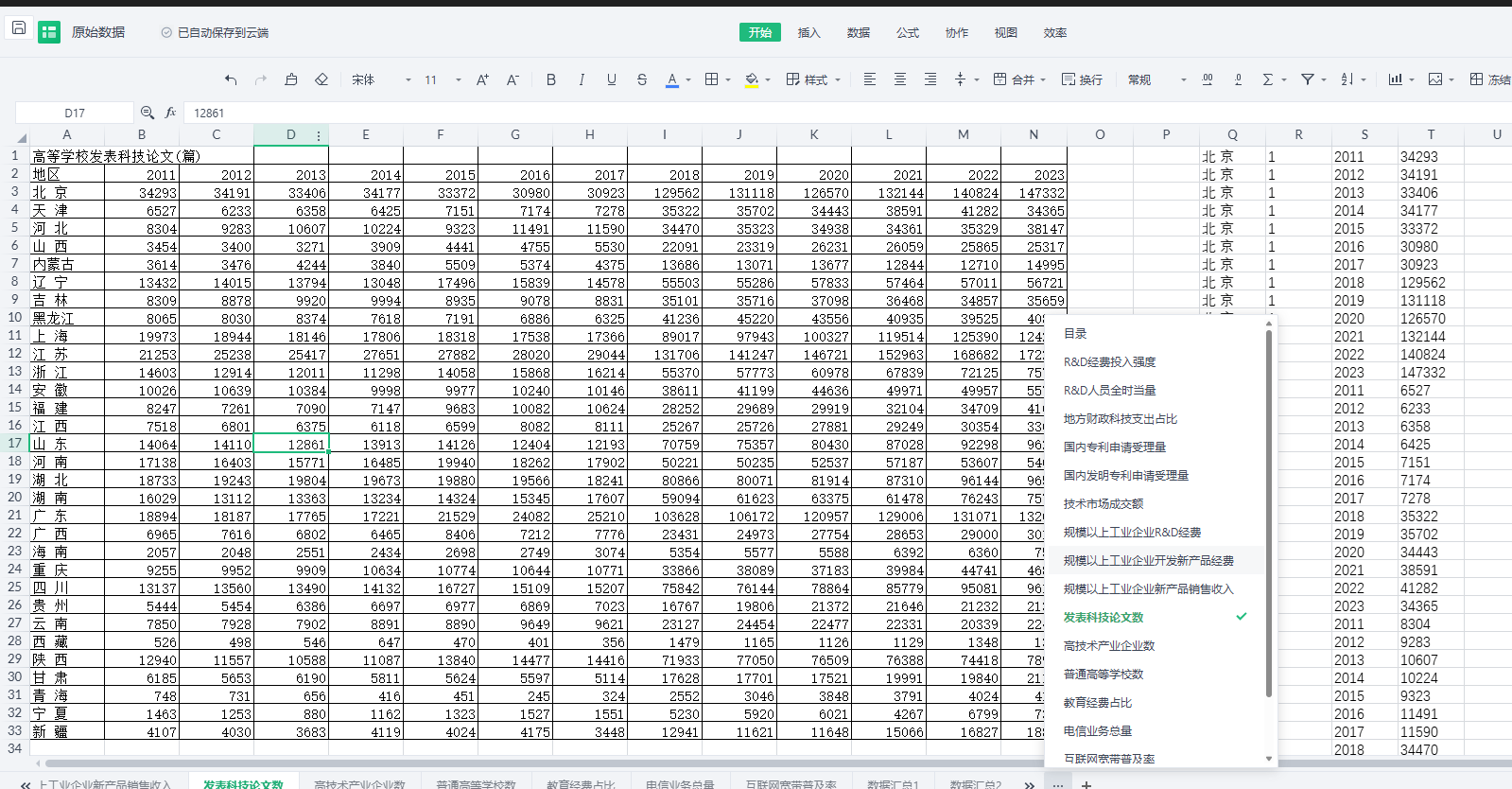Screen dimensions: 1512x789
Task: Open the 常规 number format dropdown
Action: pyautogui.click(x=1156, y=79)
